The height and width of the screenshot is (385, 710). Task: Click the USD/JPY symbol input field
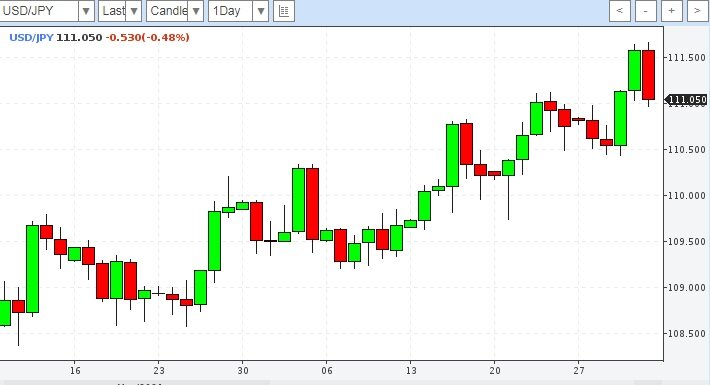[x=39, y=11]
